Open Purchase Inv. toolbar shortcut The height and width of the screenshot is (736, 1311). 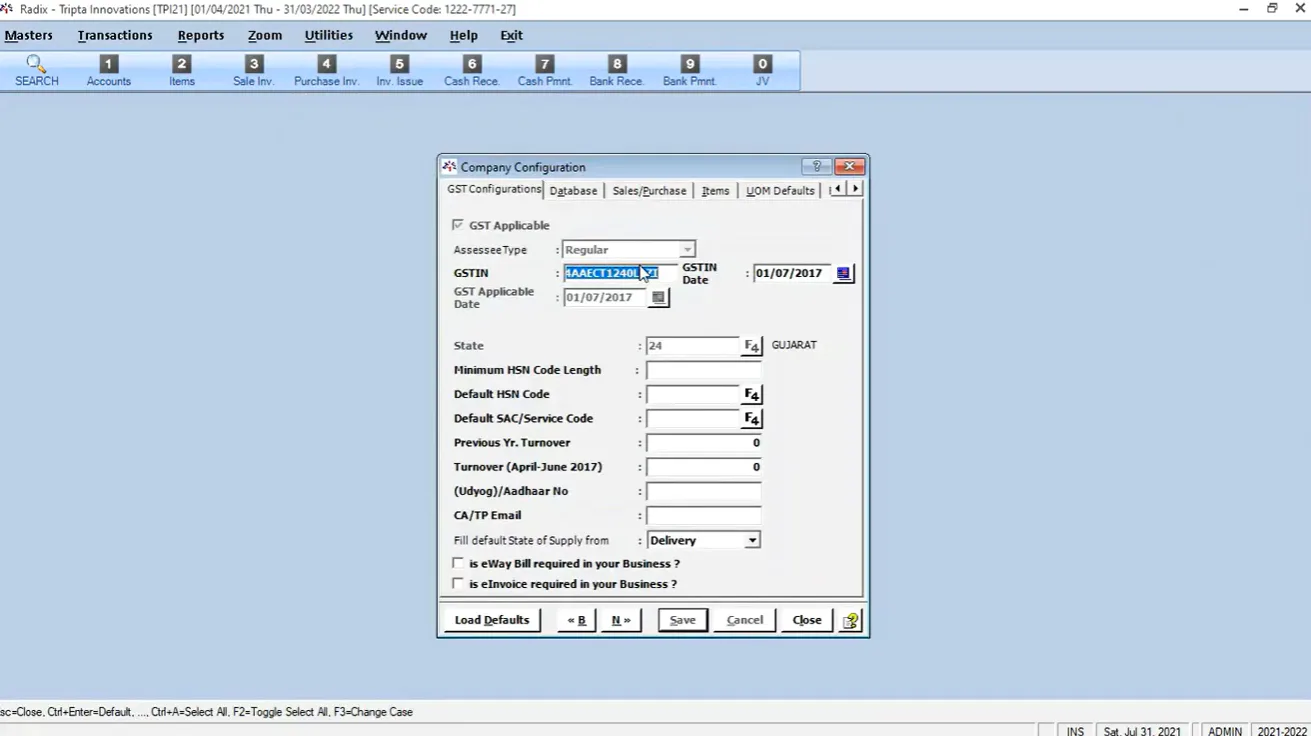pos(326,71)
